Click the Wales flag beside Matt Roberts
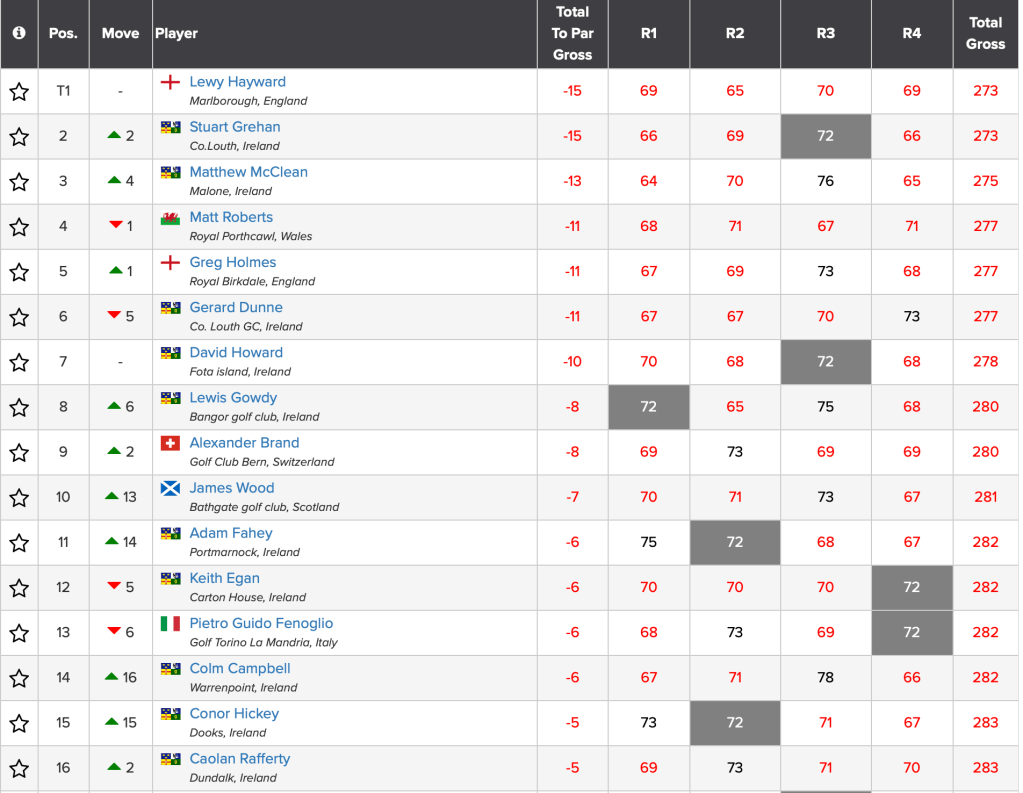This screenshot has height=793, width=1023. [171, 218]
